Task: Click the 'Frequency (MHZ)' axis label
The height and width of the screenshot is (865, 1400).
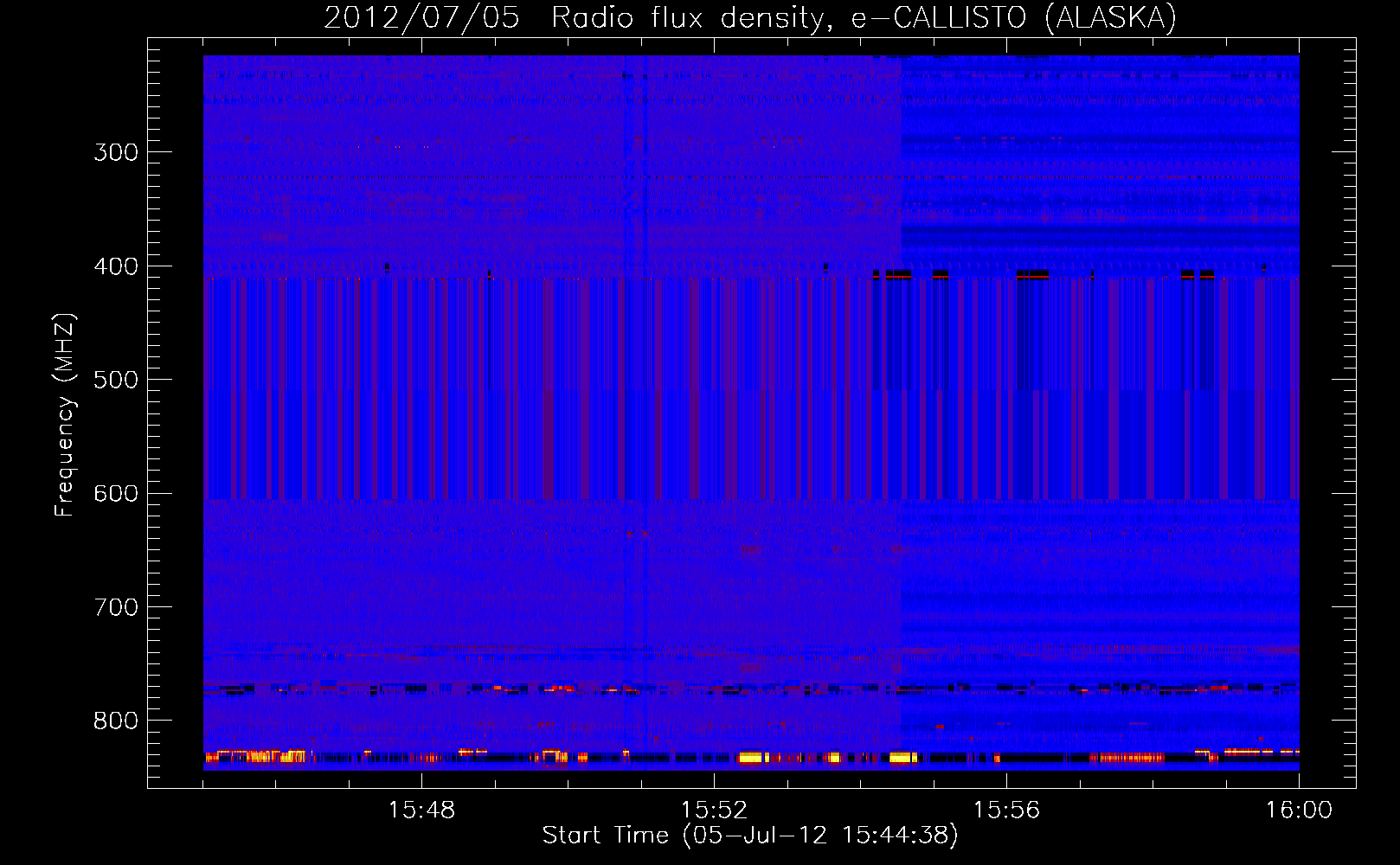Action: point(65,414)
